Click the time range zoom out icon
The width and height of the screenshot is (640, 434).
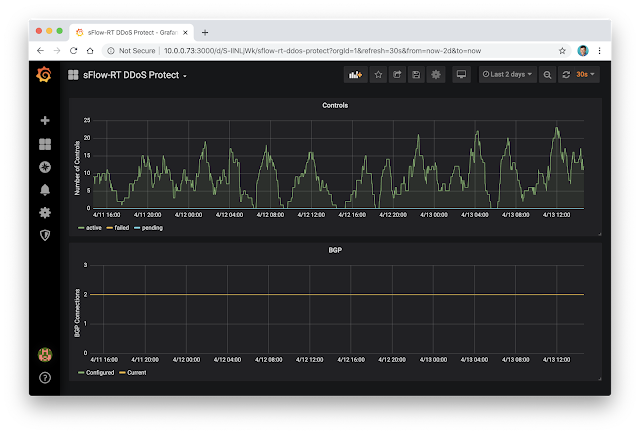point(547,75)
